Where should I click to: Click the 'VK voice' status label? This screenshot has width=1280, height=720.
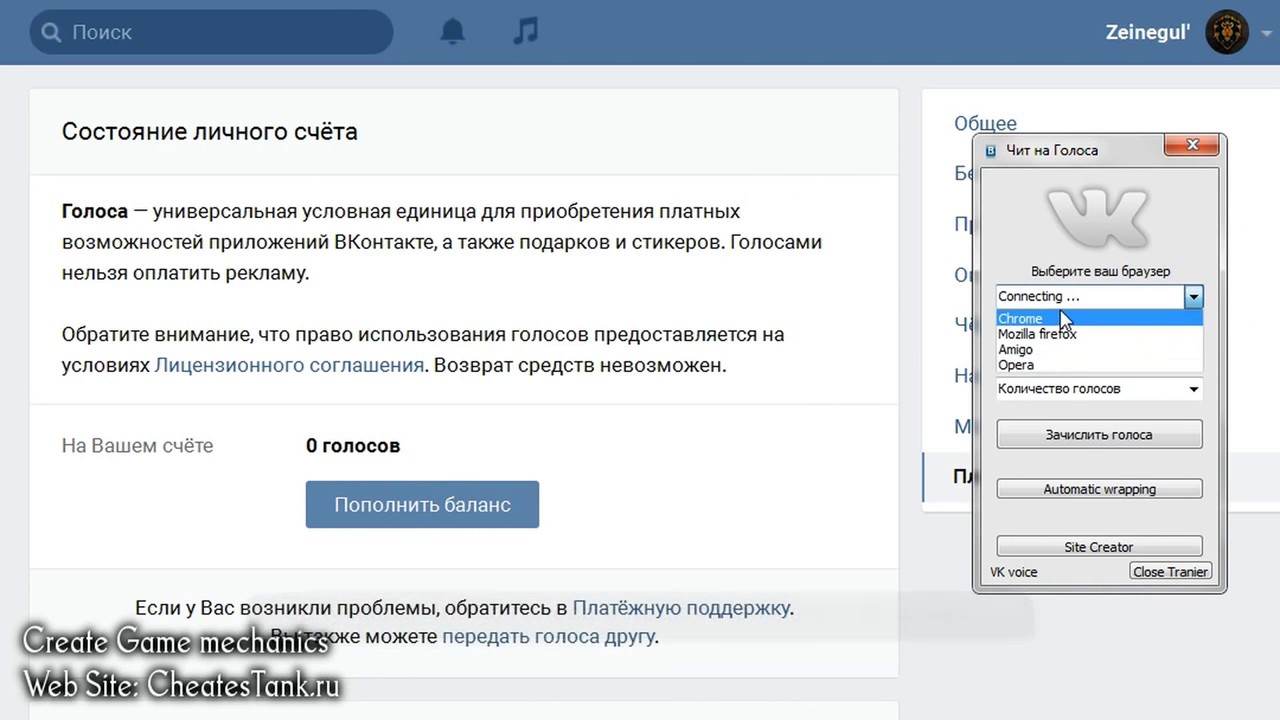[x=1014, y=573]
